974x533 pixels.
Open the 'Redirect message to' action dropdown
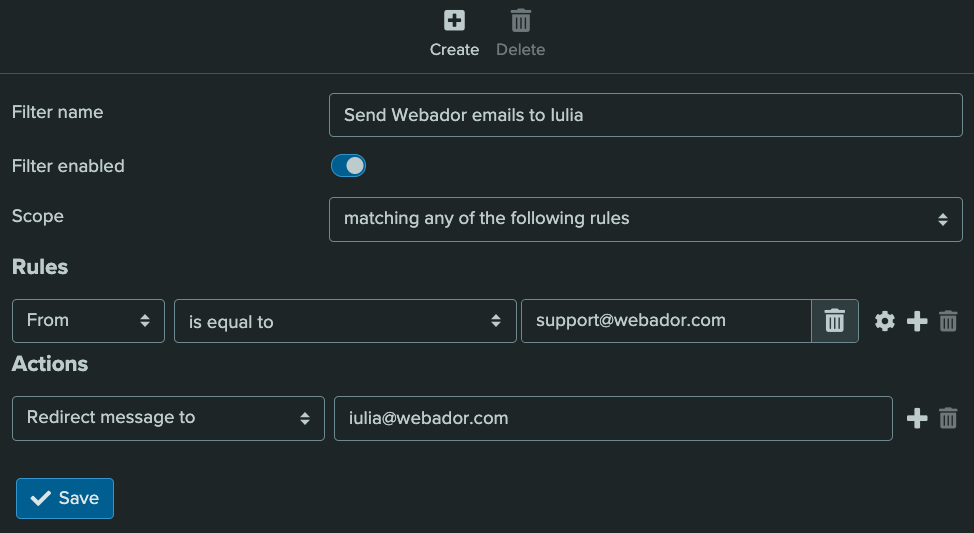168,418
